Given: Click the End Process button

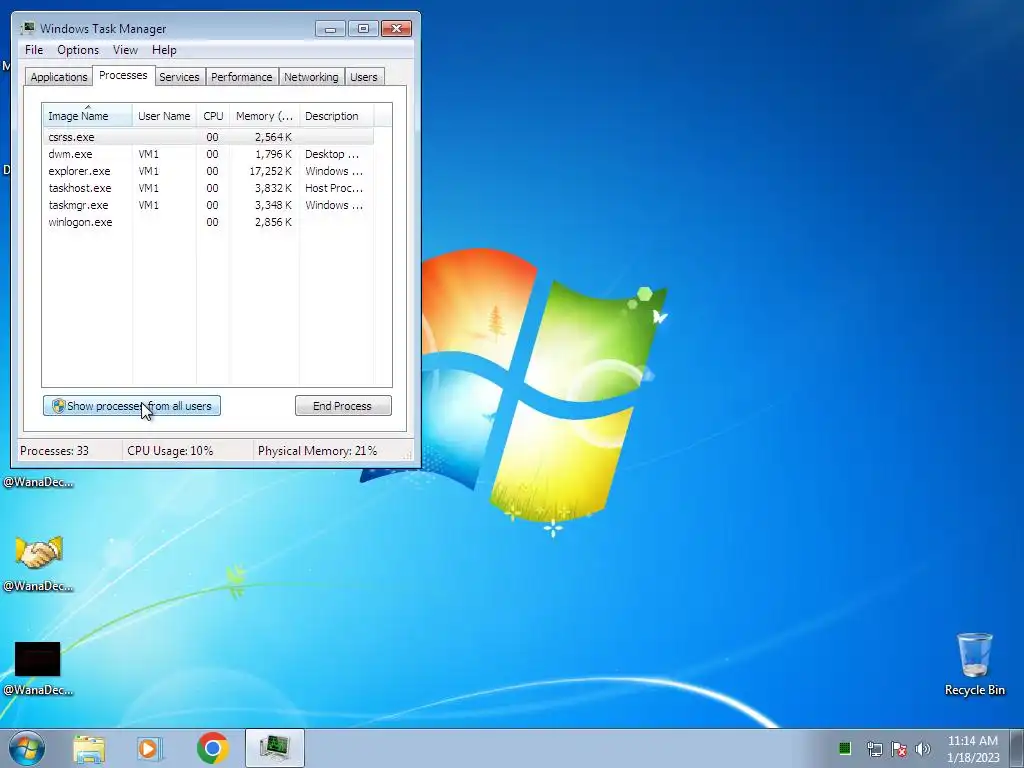Looking at the screenshot, I should pos(343,406).
